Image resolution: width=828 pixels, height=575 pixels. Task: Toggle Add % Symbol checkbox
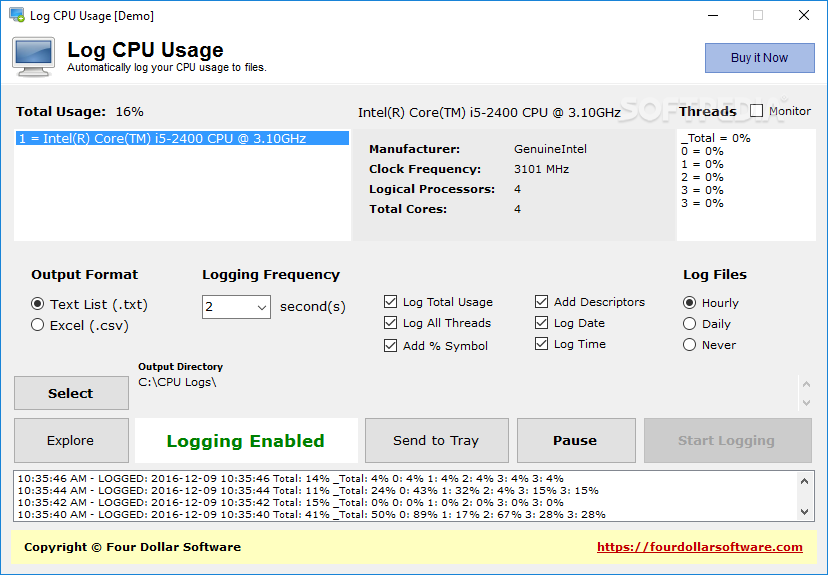click(390, 346)
